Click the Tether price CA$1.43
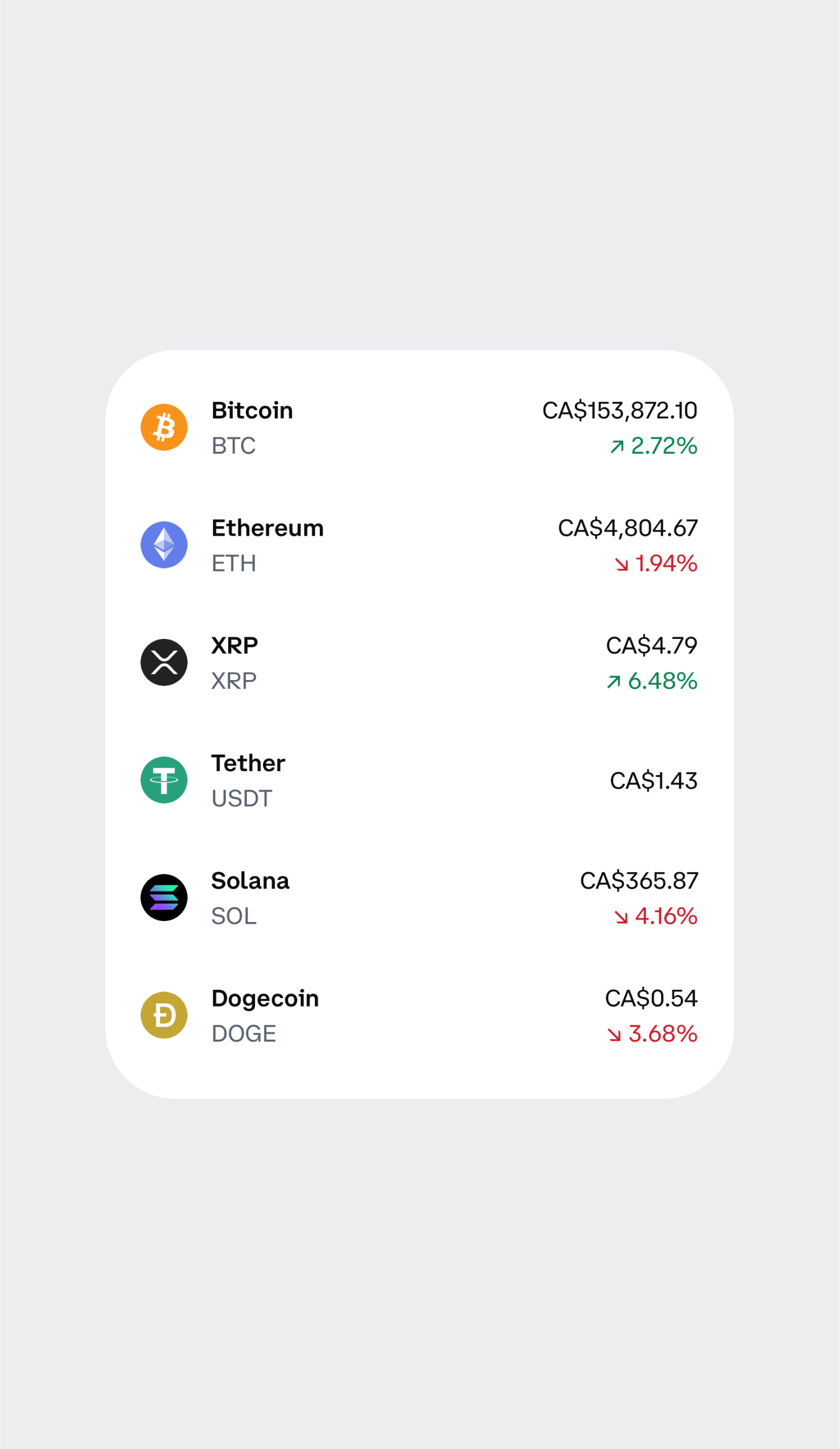 pos(653,780)
